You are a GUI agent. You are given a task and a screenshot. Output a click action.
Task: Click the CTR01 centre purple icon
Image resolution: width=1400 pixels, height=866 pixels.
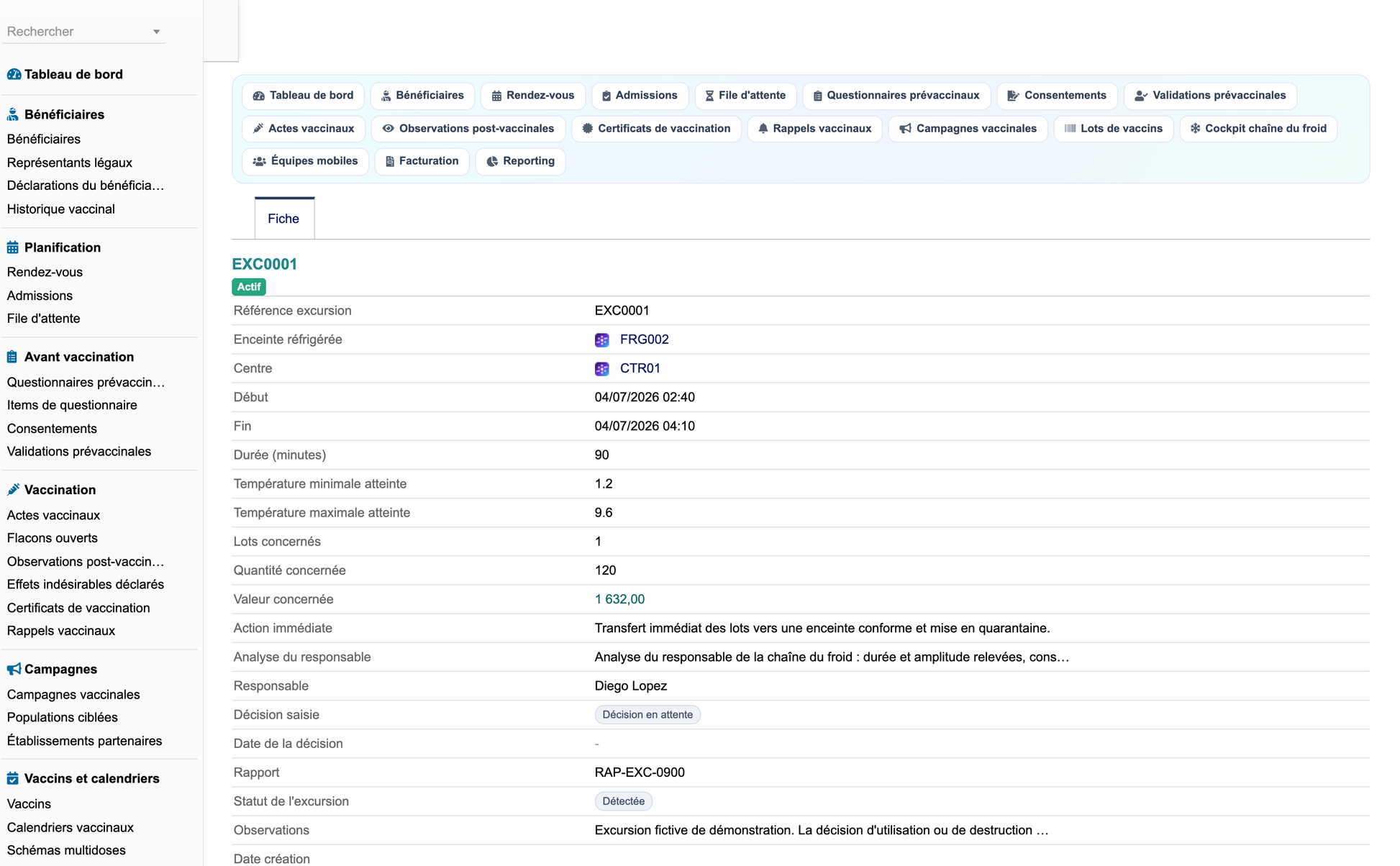click(x=602, y=368)
